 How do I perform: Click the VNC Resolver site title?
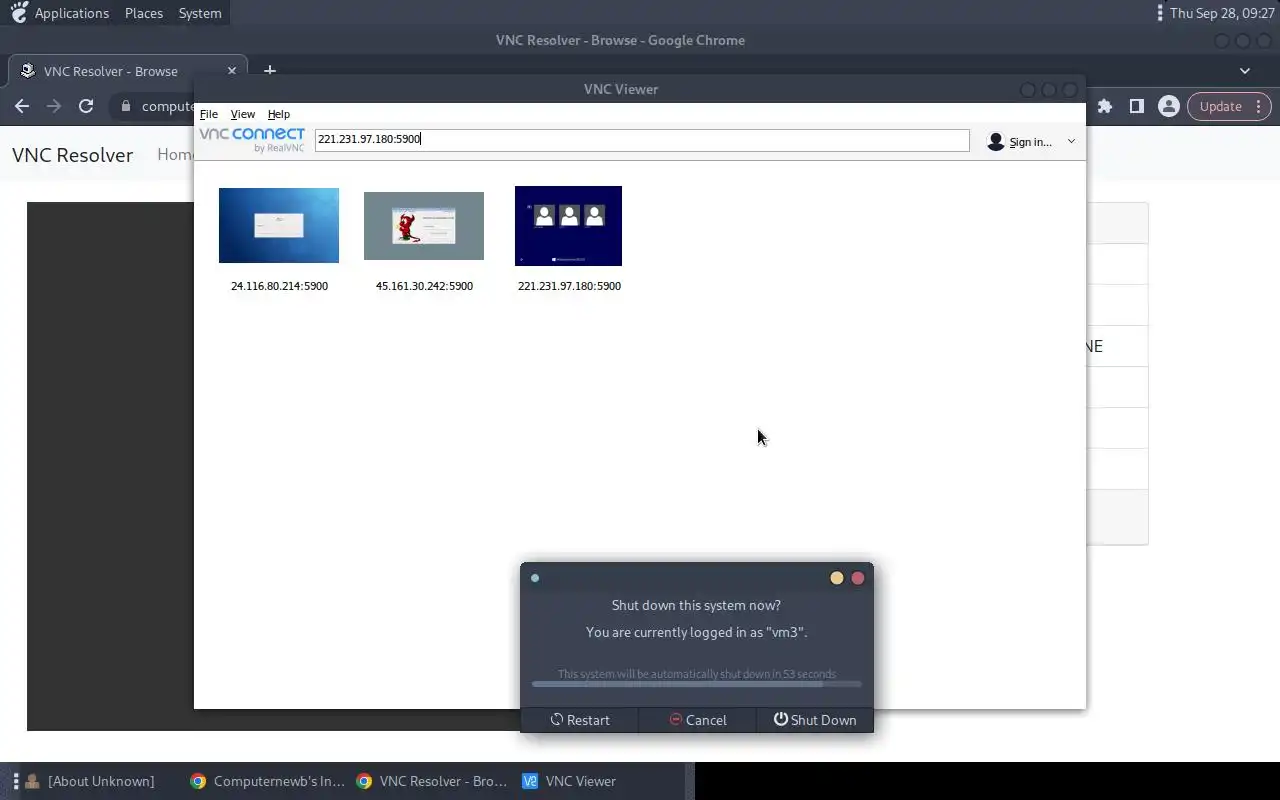72,155
